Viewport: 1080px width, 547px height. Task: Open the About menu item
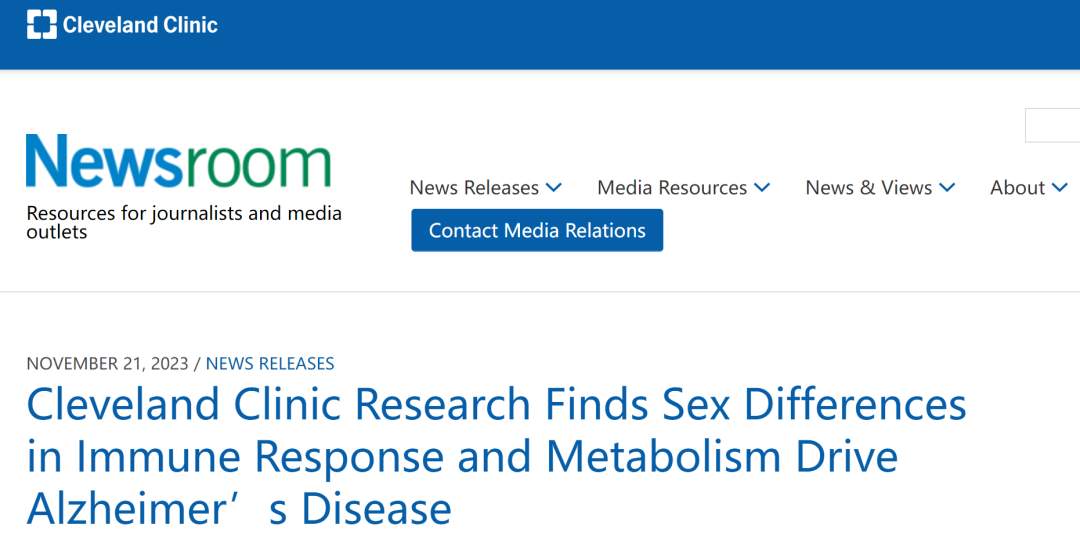(x=1017, y=188)
